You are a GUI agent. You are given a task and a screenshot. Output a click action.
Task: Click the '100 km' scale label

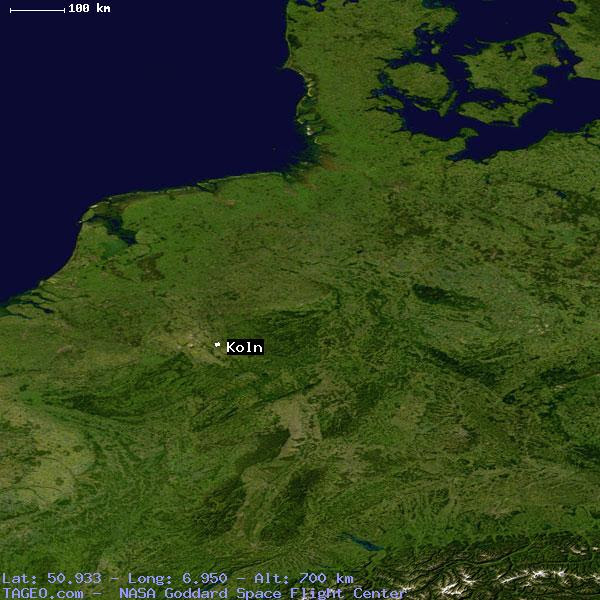90,8
